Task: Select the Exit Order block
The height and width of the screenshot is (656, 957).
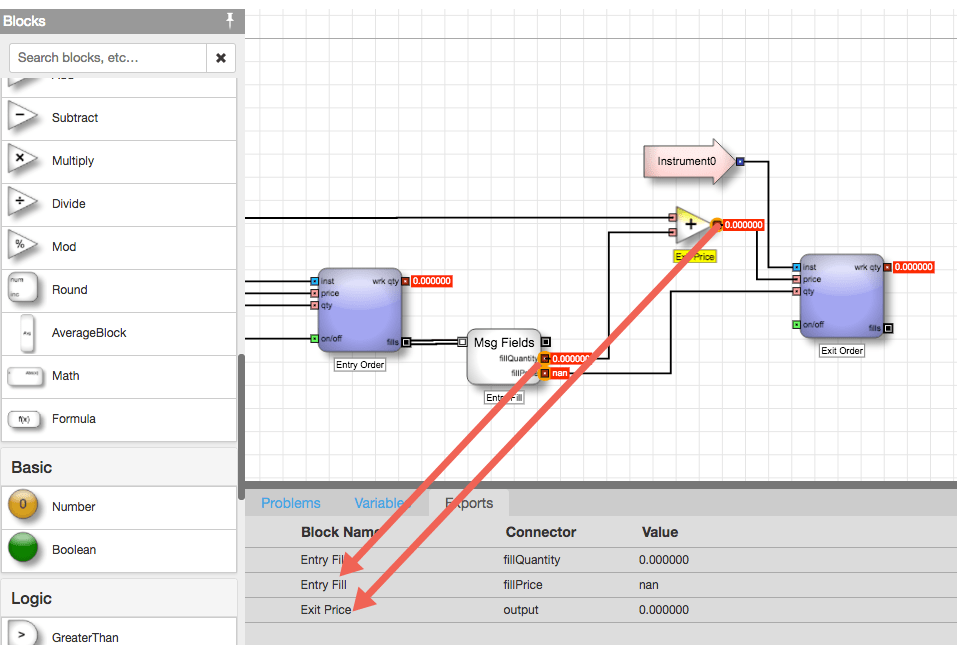Action: pyautogui.click(x=842, y=296)
